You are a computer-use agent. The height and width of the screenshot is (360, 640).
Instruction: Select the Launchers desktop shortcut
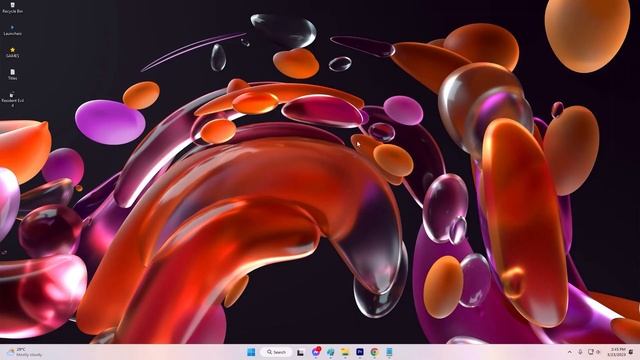(x=12, y=30)
